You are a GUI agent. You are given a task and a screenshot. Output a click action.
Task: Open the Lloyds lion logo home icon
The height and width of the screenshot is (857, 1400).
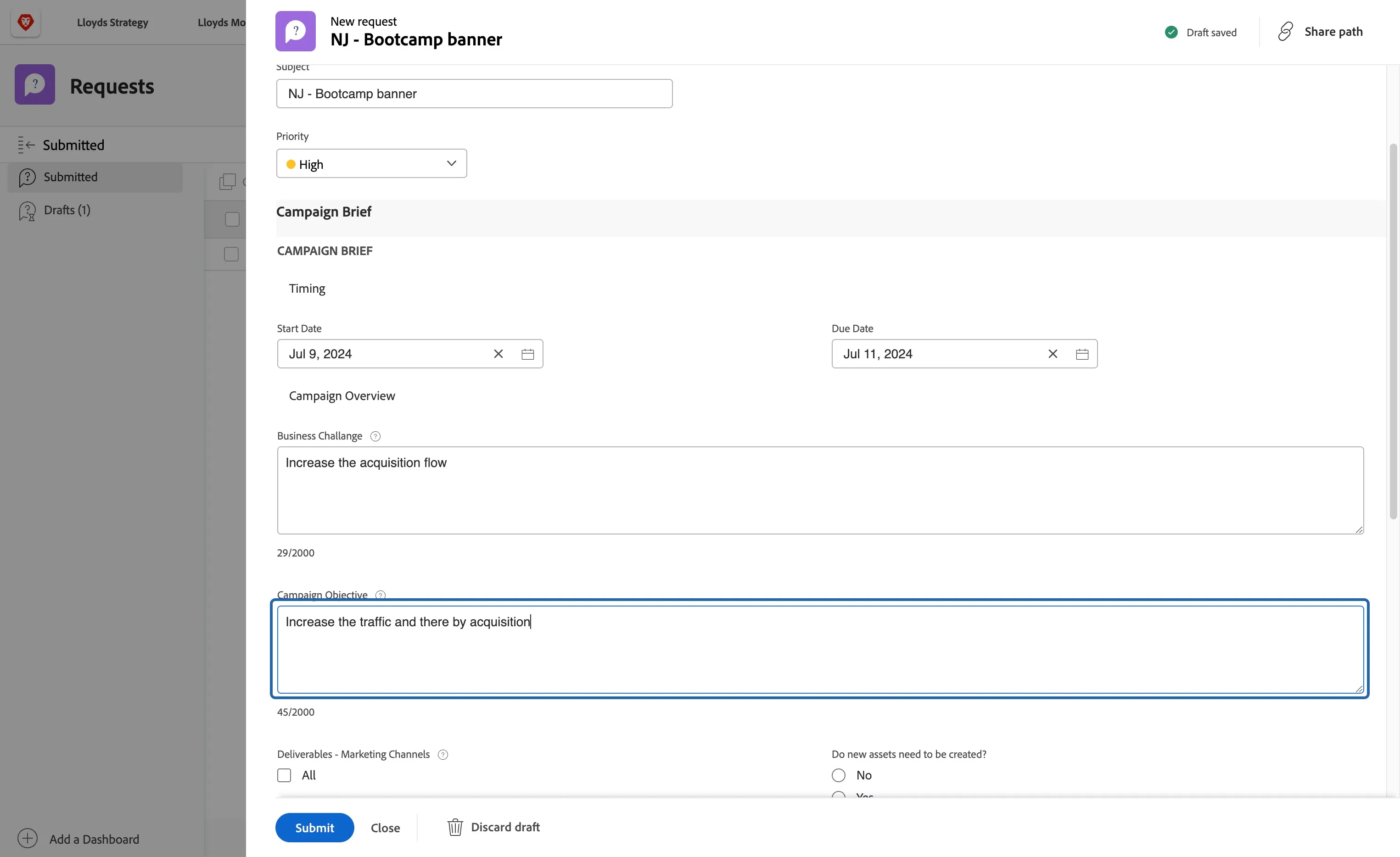click(26, 23)
